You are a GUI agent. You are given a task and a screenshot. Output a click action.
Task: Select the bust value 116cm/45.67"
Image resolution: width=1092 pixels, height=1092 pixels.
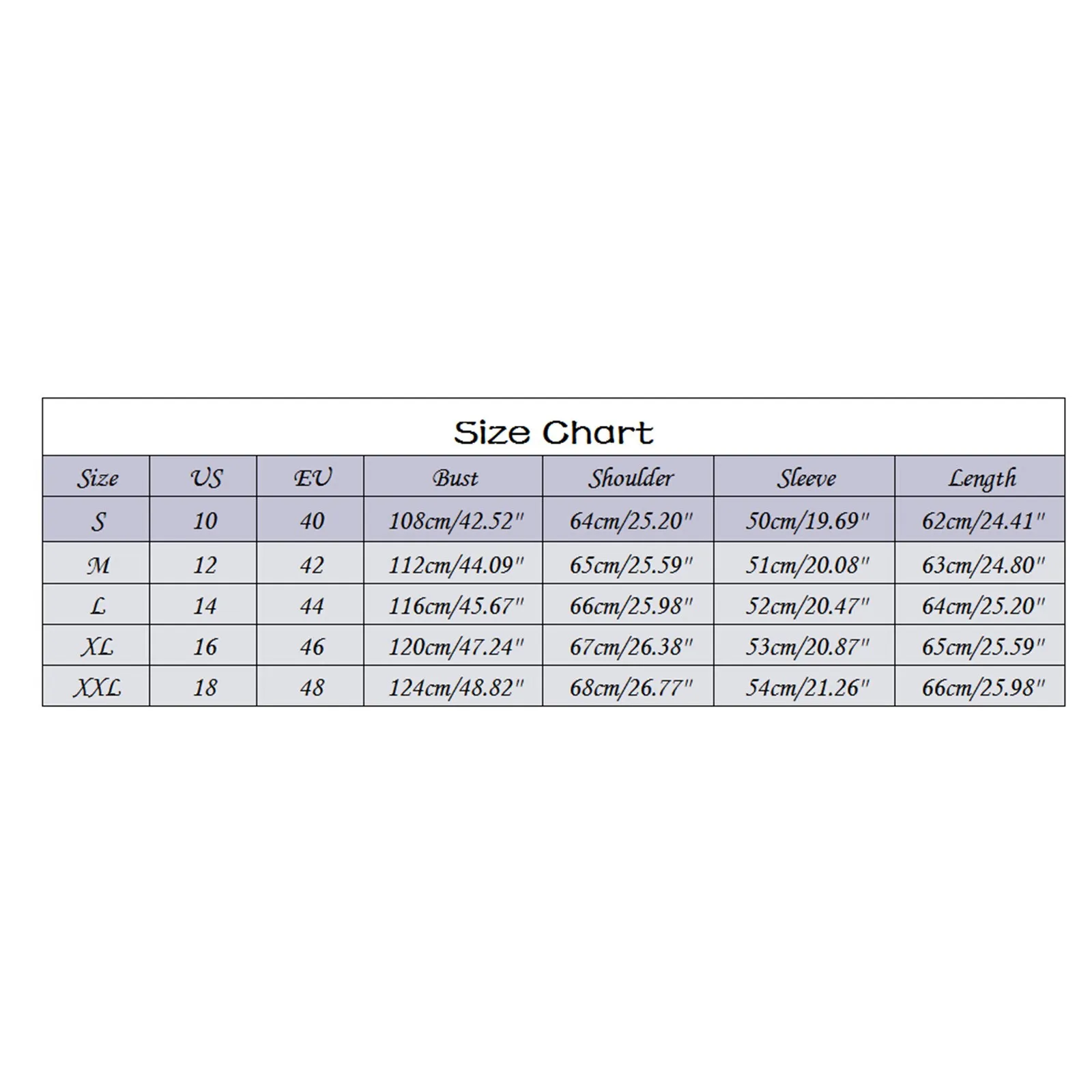[455, 605]
